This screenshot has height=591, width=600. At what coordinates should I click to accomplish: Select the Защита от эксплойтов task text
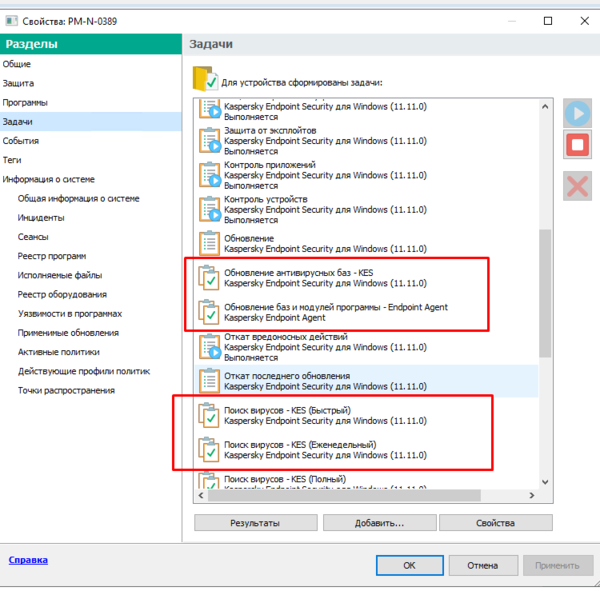point(270,131)
